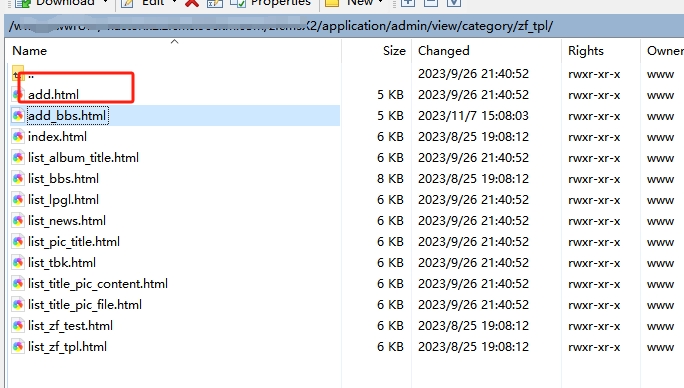Click the 6 KB size of list_zf_test.html
This screenshot has width=684, height=388.
click(x=390, y=326)
